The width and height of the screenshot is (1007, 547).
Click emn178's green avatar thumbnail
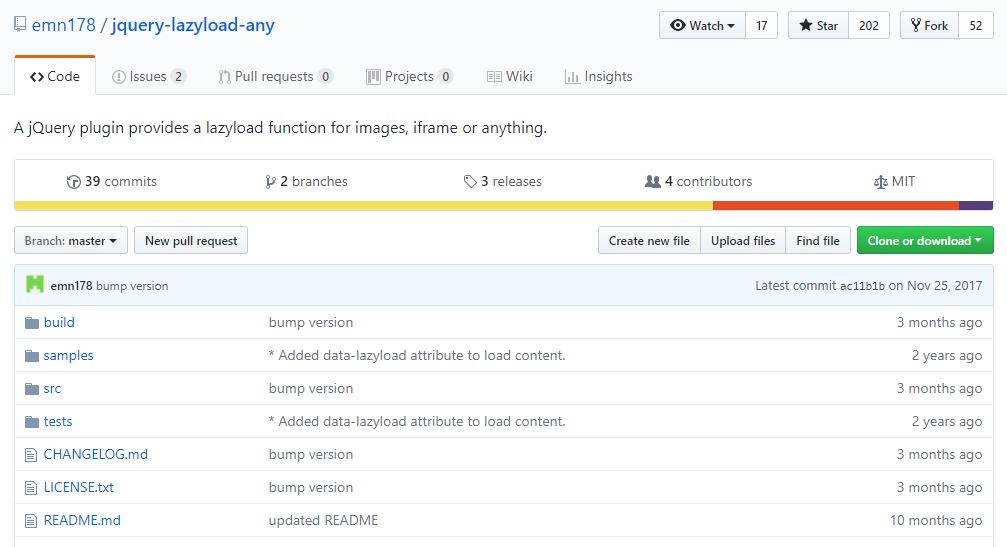[x=35, y=285]
